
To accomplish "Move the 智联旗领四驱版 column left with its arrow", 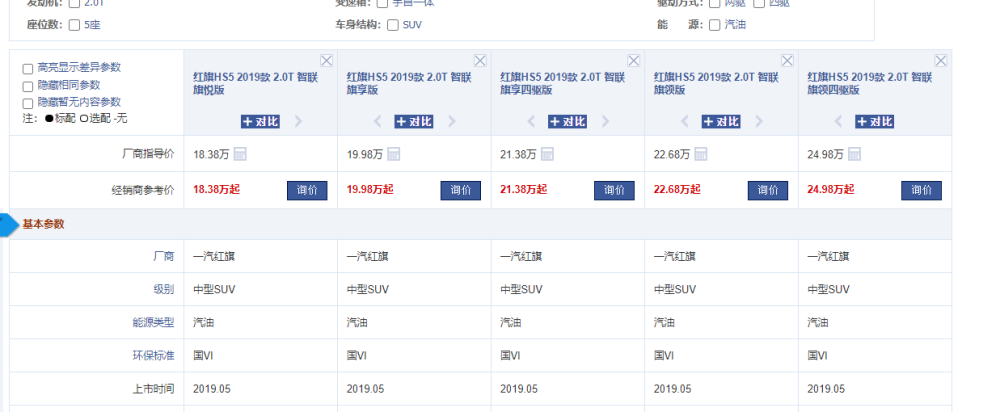I will (839, 121).
